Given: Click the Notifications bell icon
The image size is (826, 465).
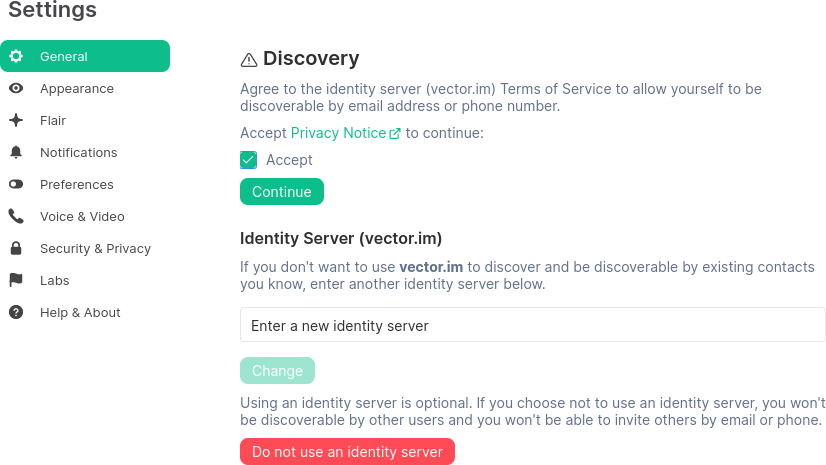Looking at the screenshot, I should [16, 152].
